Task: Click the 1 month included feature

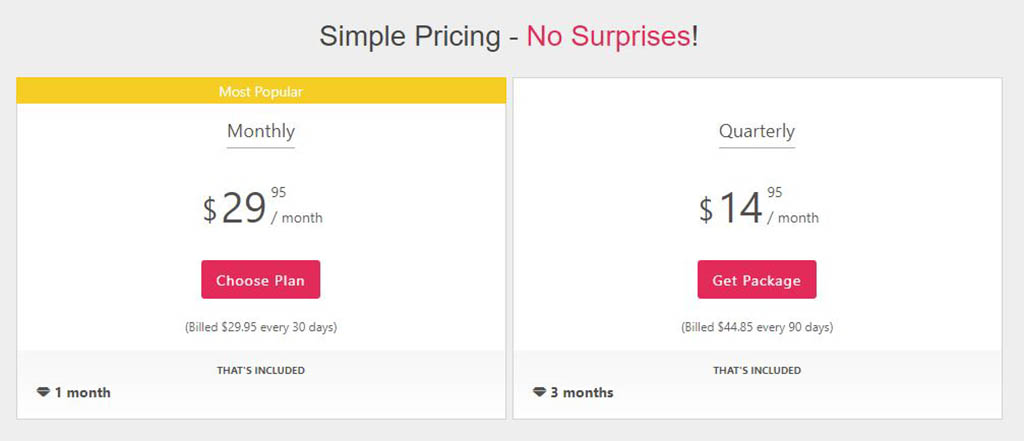Action: point(74,393)
